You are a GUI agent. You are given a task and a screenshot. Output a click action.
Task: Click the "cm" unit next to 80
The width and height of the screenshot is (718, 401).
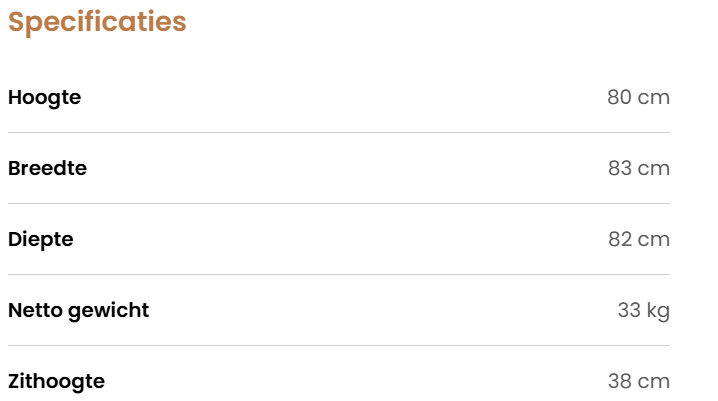click(x=654, y=98)
